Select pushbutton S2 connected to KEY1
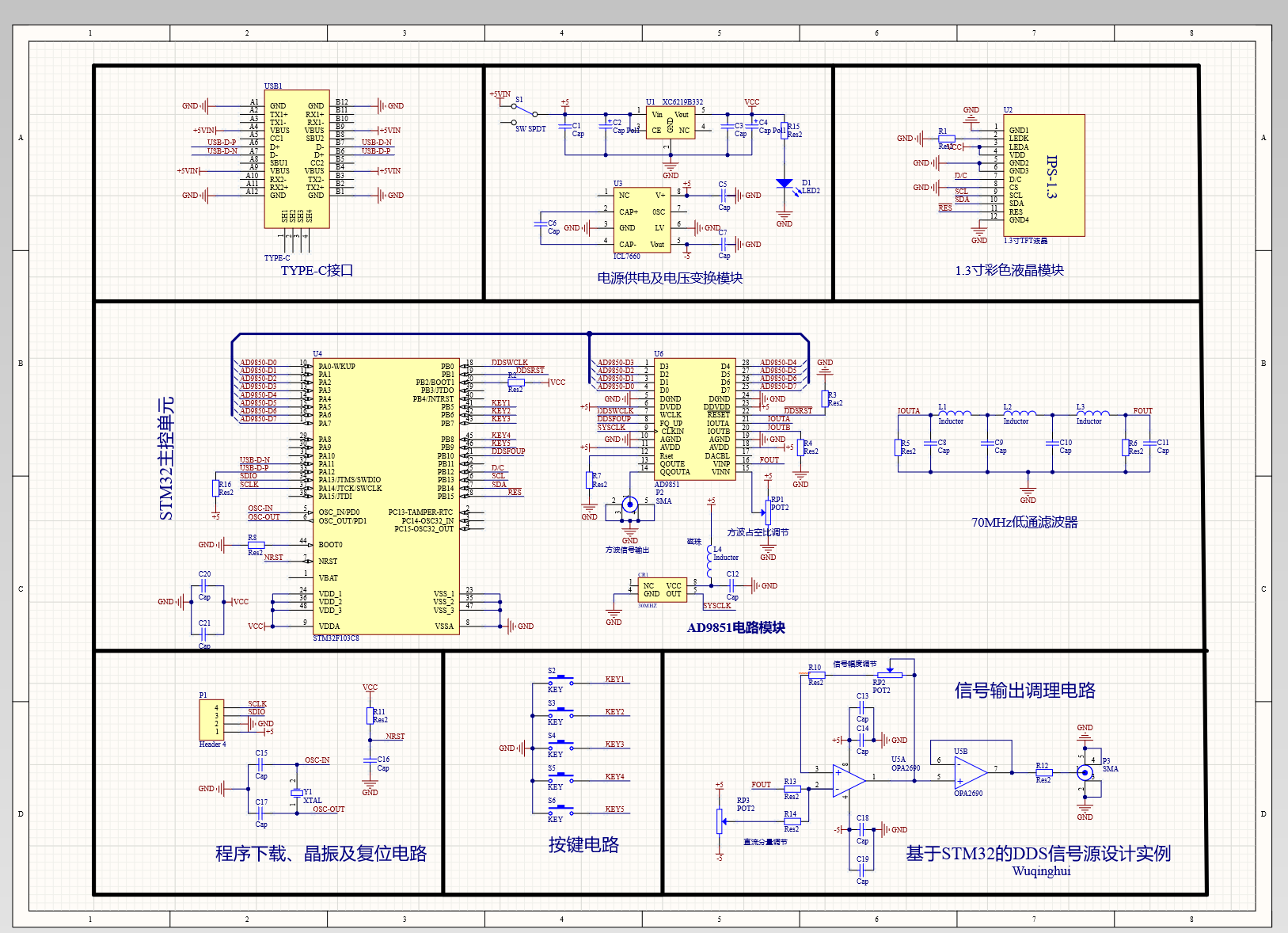 click(x=561, y=680)
